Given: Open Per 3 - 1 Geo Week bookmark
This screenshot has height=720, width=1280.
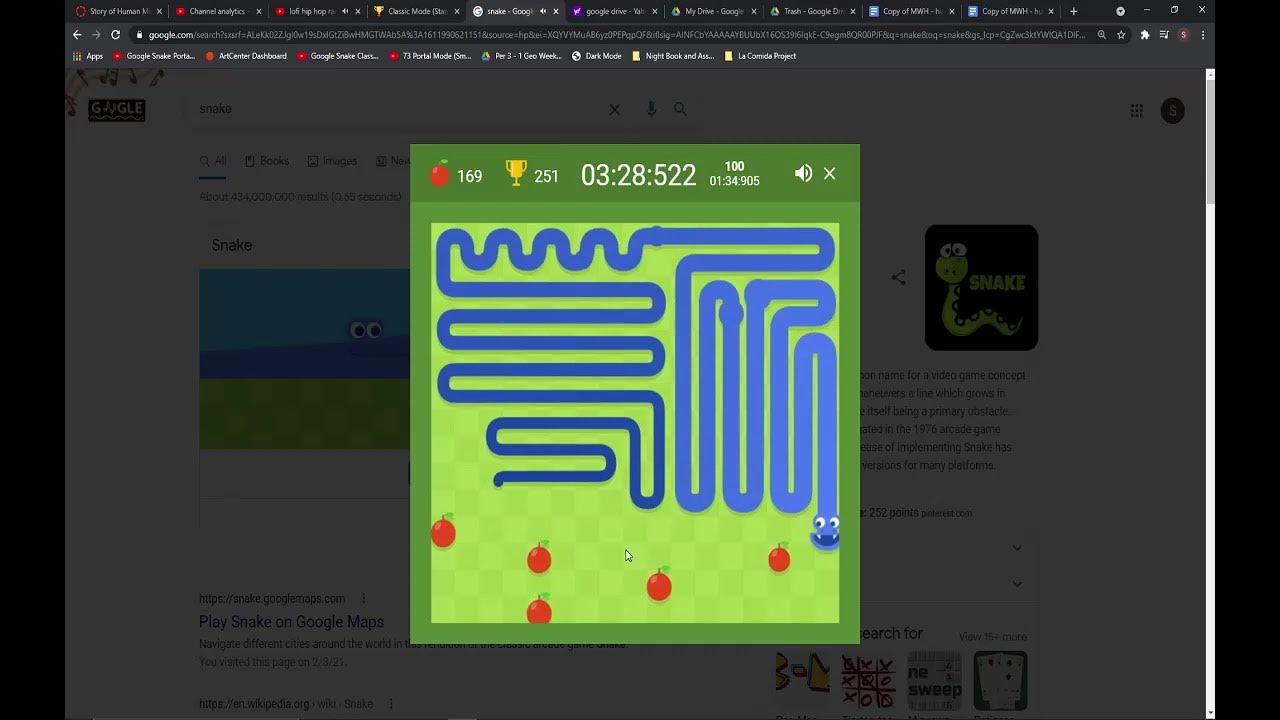Looking at the screenshot, I should (522, 56).
